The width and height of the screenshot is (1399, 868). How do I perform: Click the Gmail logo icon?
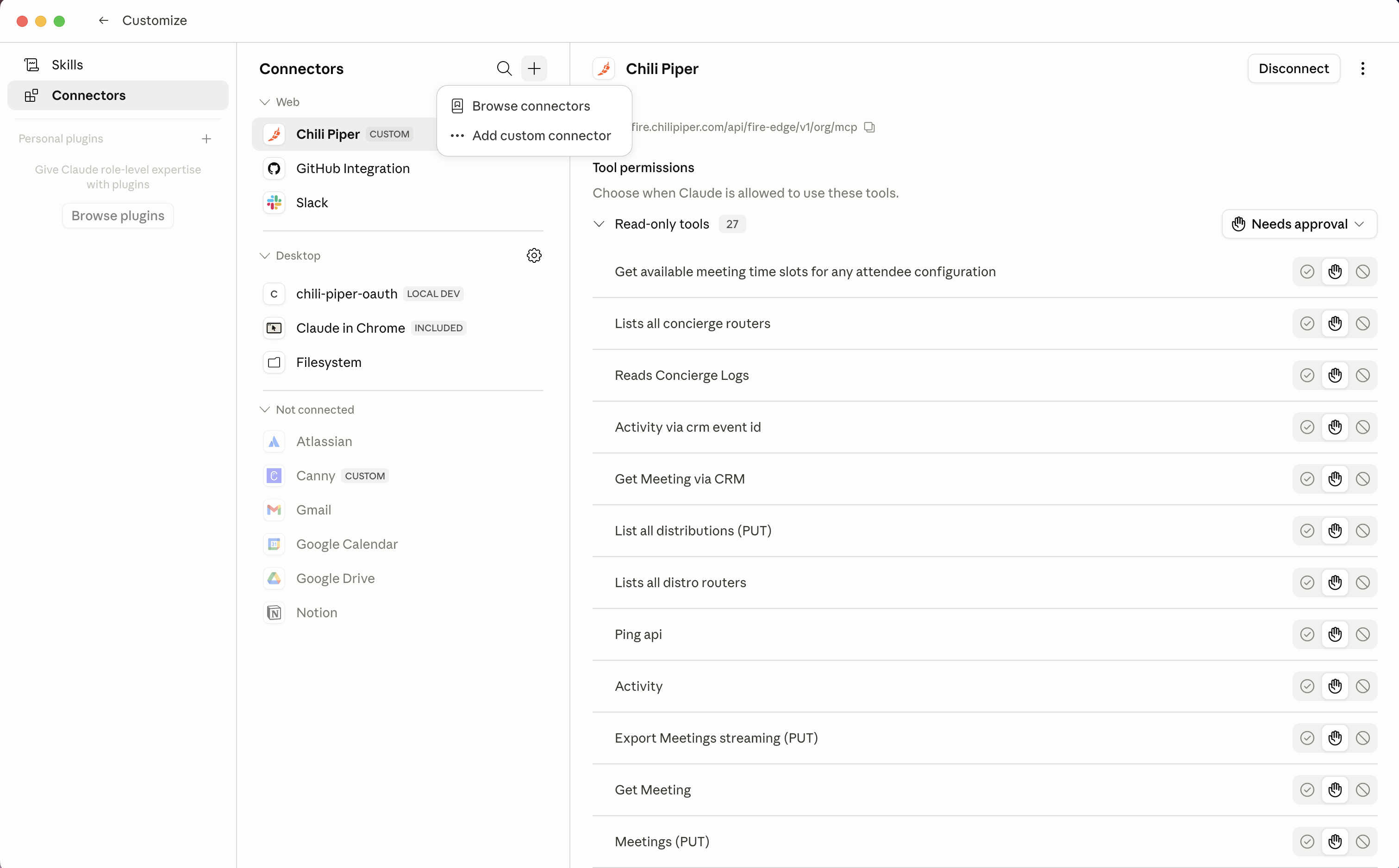coord(274,510)
